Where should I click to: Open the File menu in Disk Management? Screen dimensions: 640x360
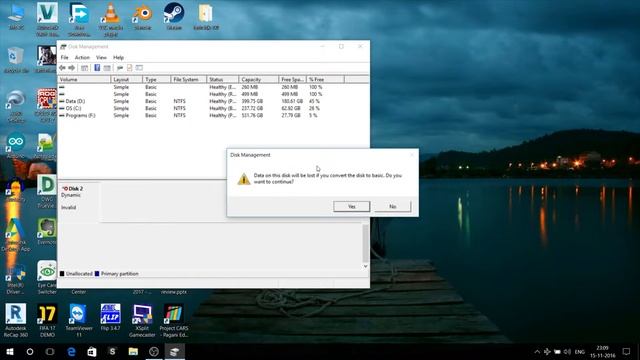pos(64,58)
